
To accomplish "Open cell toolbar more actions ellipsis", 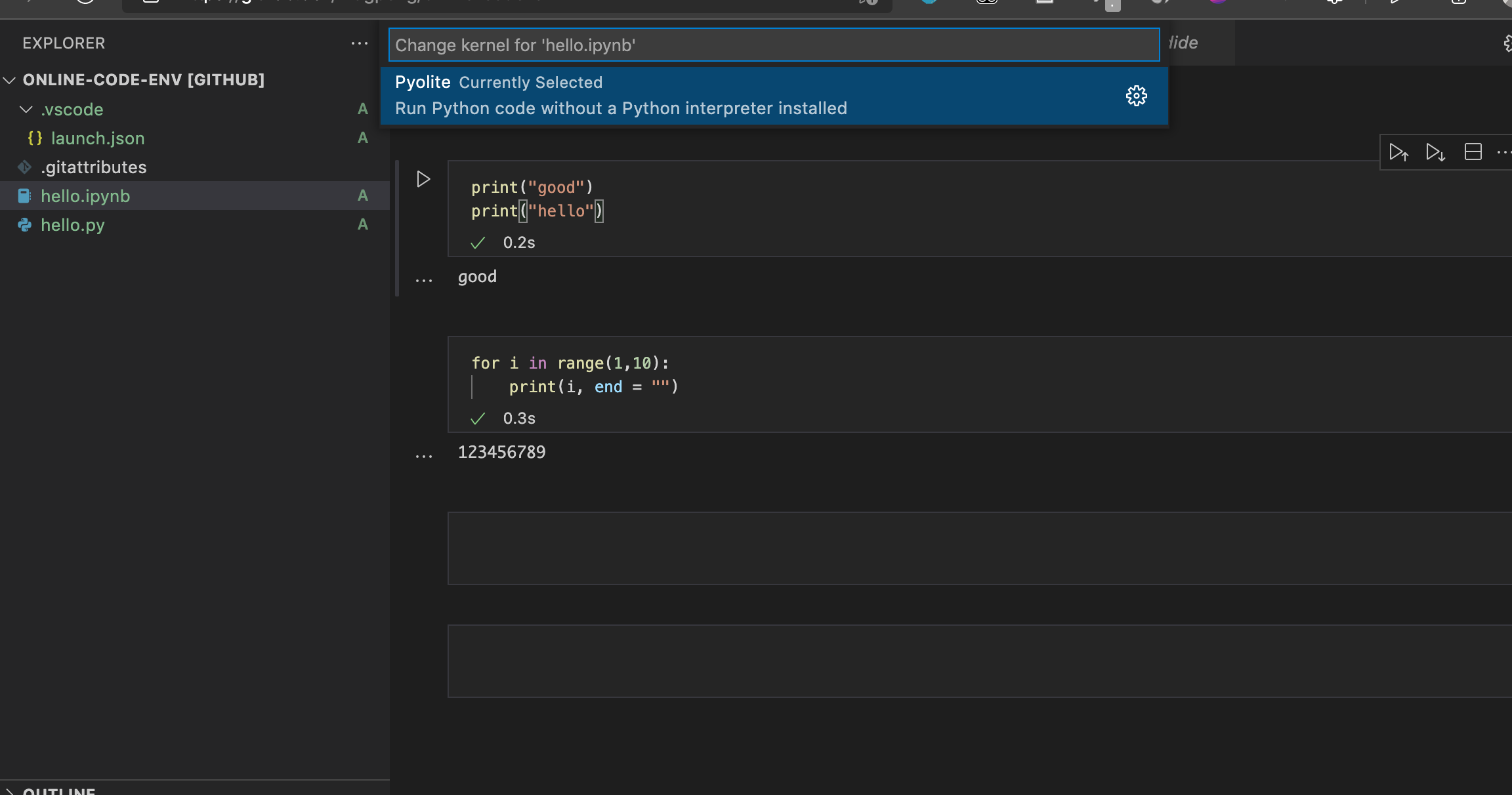I will (1503, 152).
